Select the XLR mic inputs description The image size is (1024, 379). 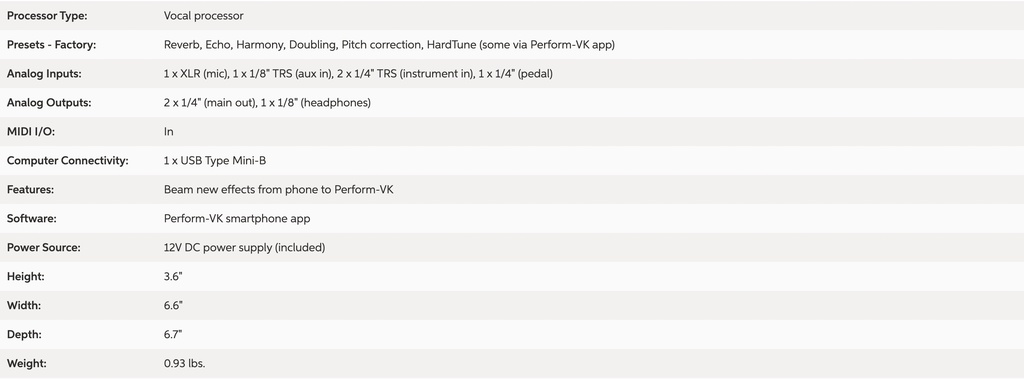pos(359,74)
